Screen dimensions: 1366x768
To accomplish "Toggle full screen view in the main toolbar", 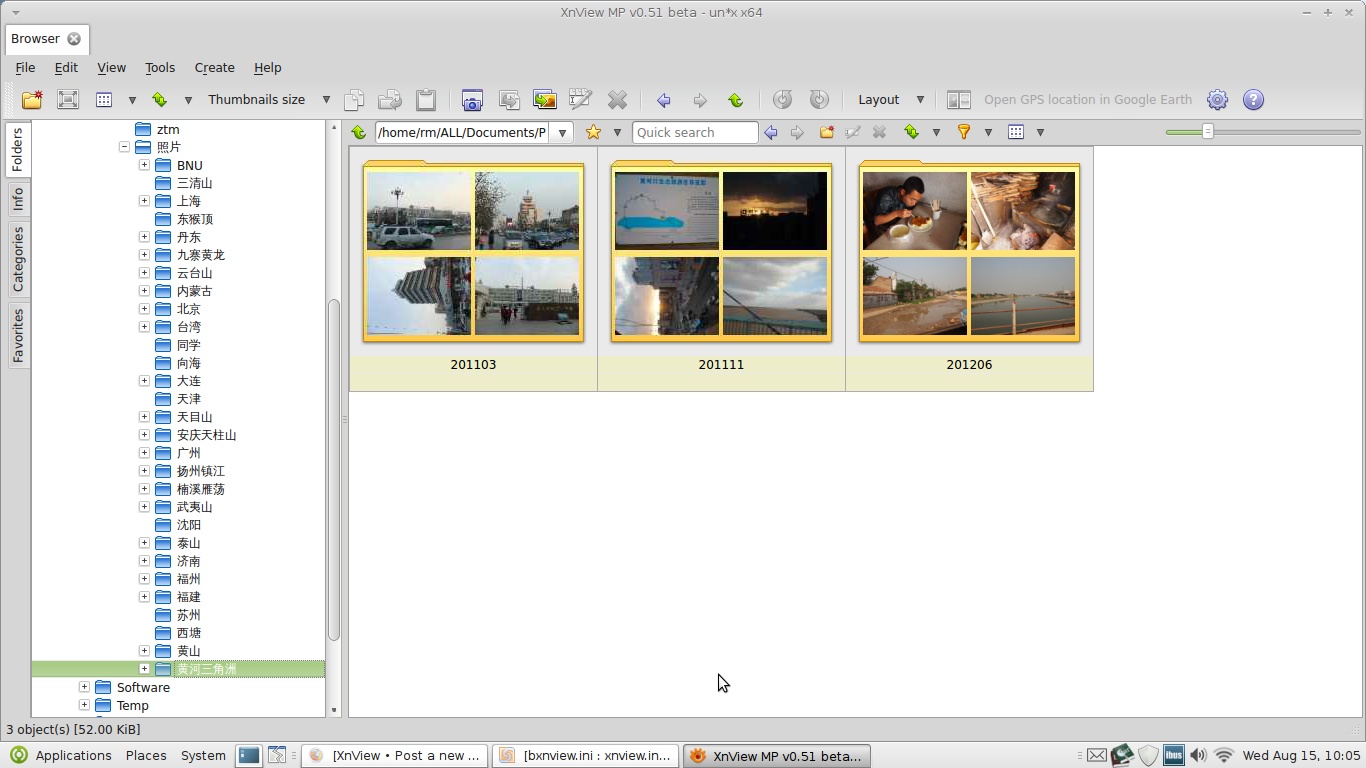I will (x=68, y=100).
